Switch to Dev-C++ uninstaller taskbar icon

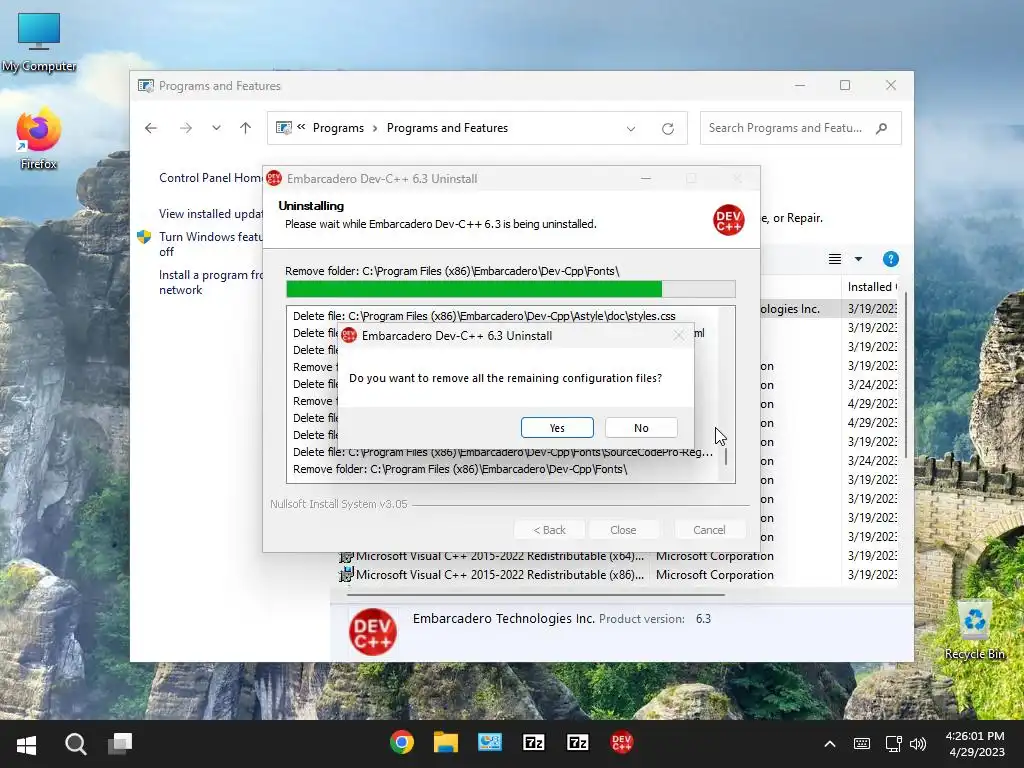621,743
